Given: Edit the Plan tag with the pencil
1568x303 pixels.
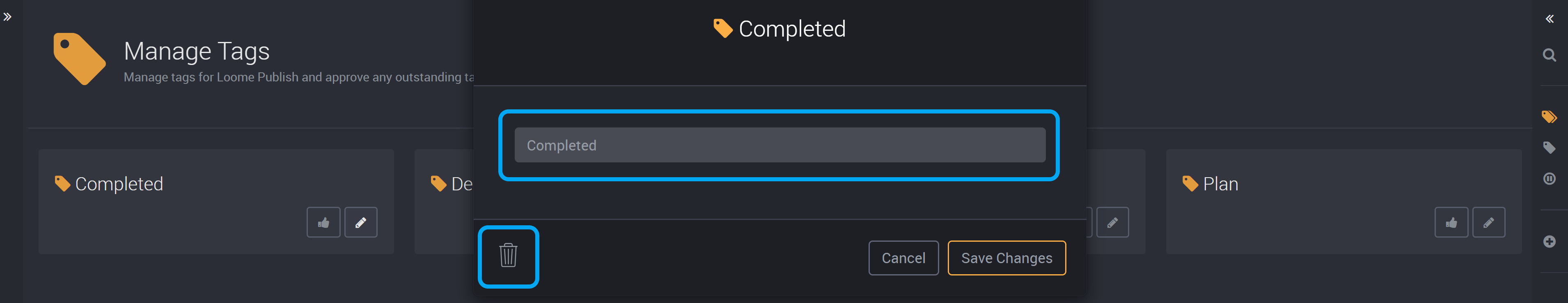Looking at the screenshot, I should tap(1488, 222).
